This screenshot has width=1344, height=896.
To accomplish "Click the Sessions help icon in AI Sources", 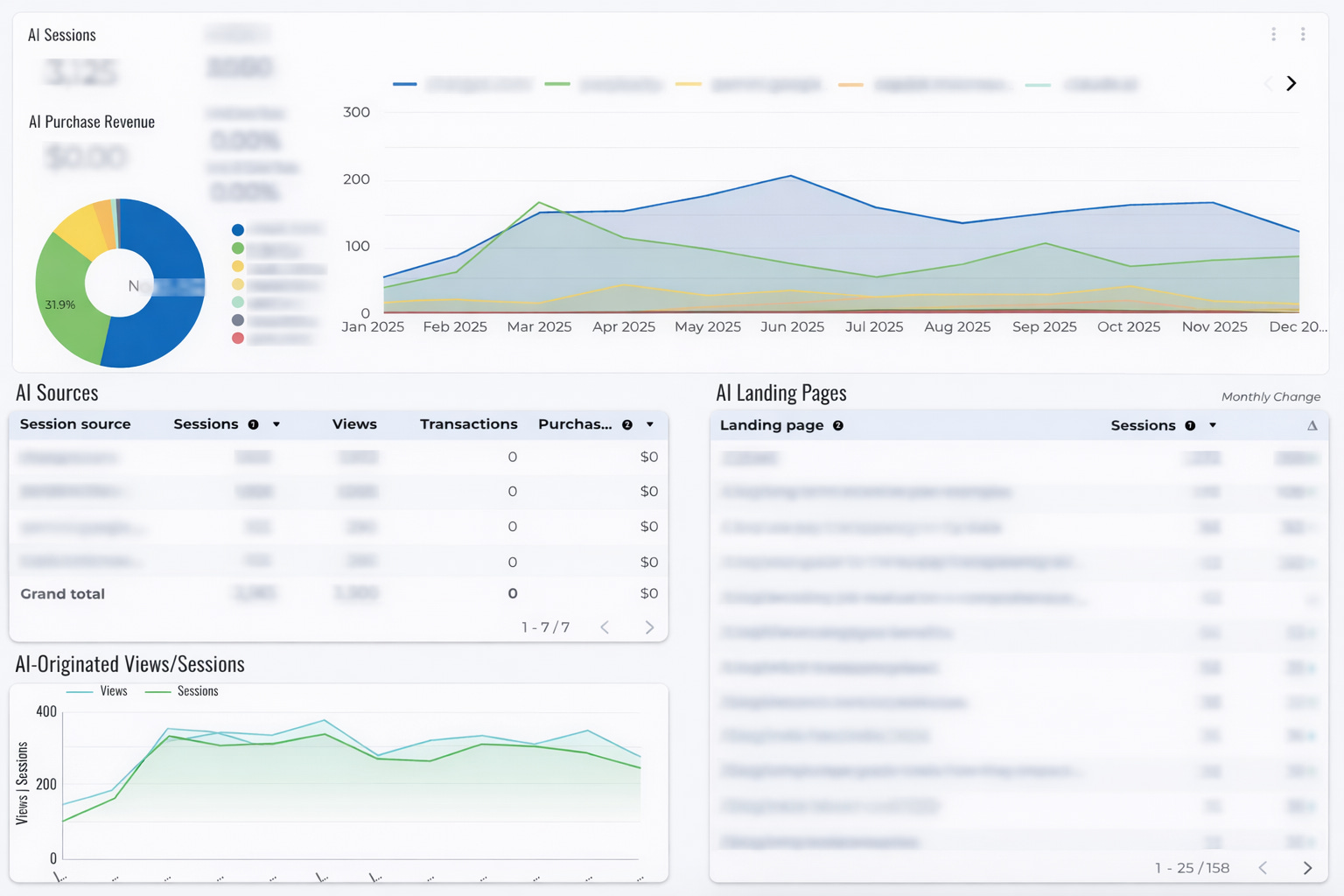I will pyautogui.click(x=253, y=424).
